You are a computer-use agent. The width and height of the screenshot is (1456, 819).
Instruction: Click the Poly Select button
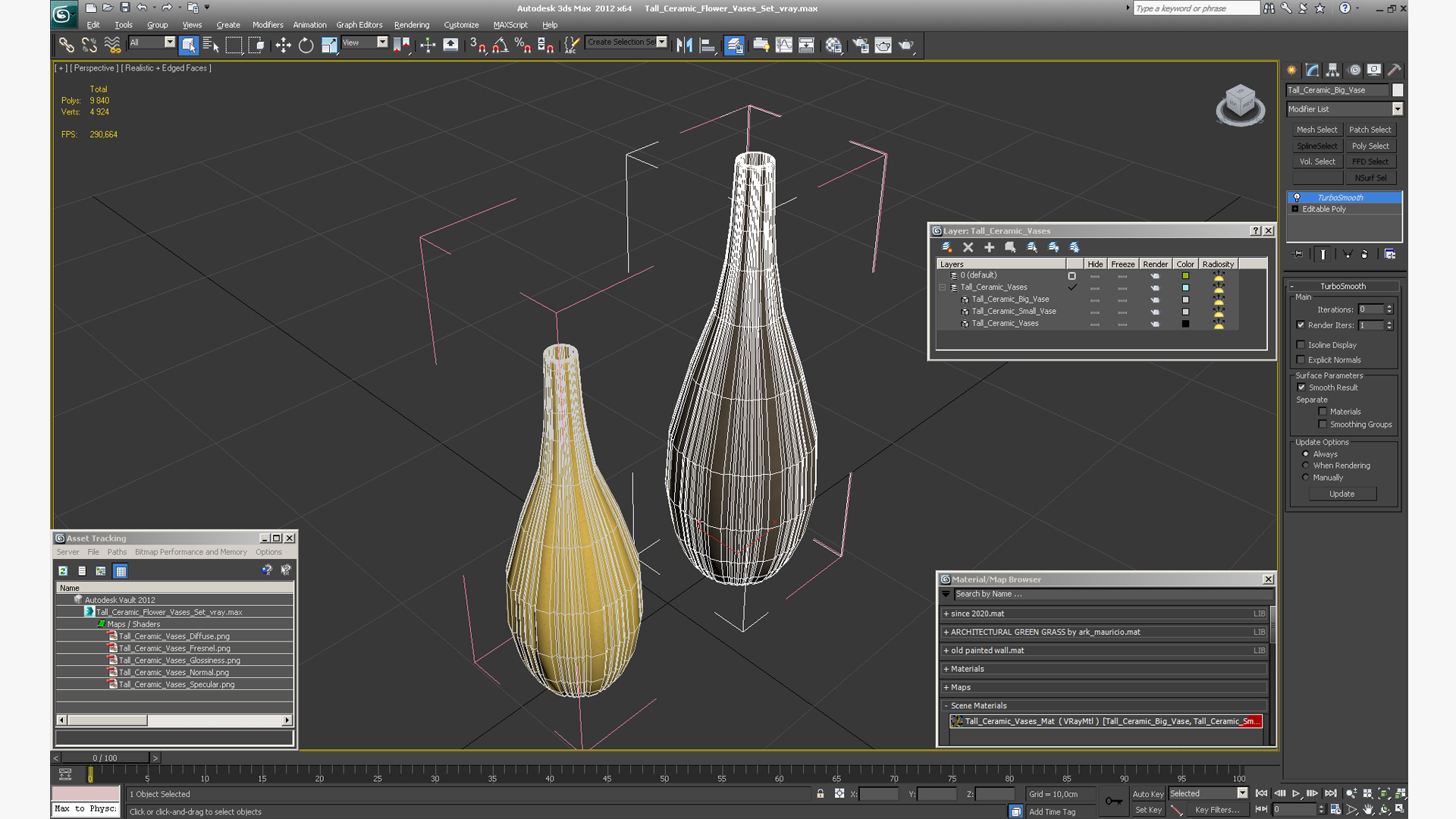(x=1370, y=146)
